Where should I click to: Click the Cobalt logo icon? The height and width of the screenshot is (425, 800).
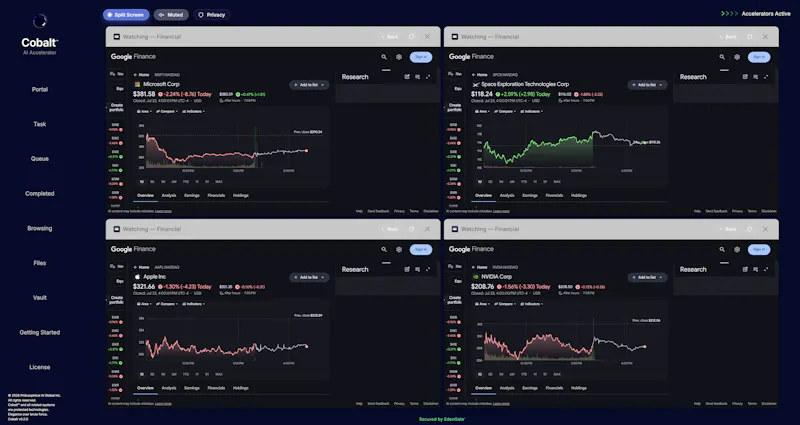40,21
